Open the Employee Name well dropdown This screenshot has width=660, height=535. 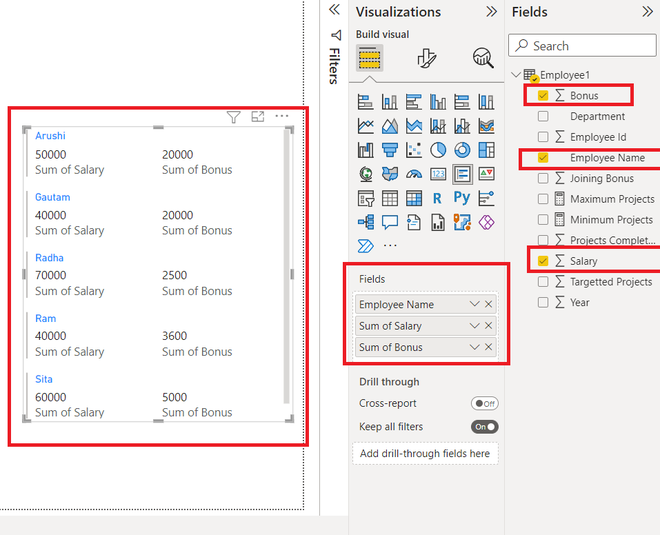click(474, 304)
